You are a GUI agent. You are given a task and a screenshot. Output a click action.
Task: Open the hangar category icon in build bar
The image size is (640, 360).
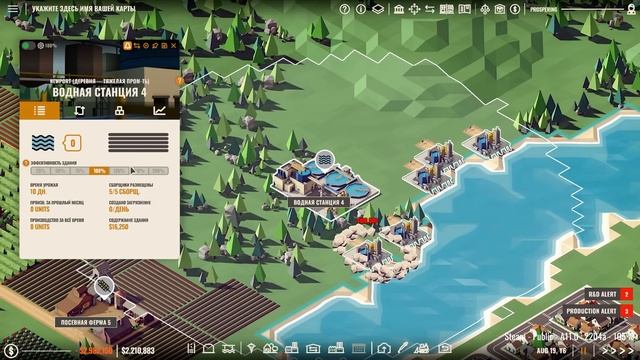point(313,348)
